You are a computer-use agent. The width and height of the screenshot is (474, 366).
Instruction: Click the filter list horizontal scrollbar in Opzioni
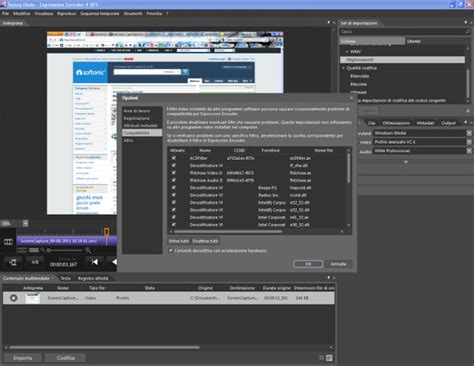228,231
